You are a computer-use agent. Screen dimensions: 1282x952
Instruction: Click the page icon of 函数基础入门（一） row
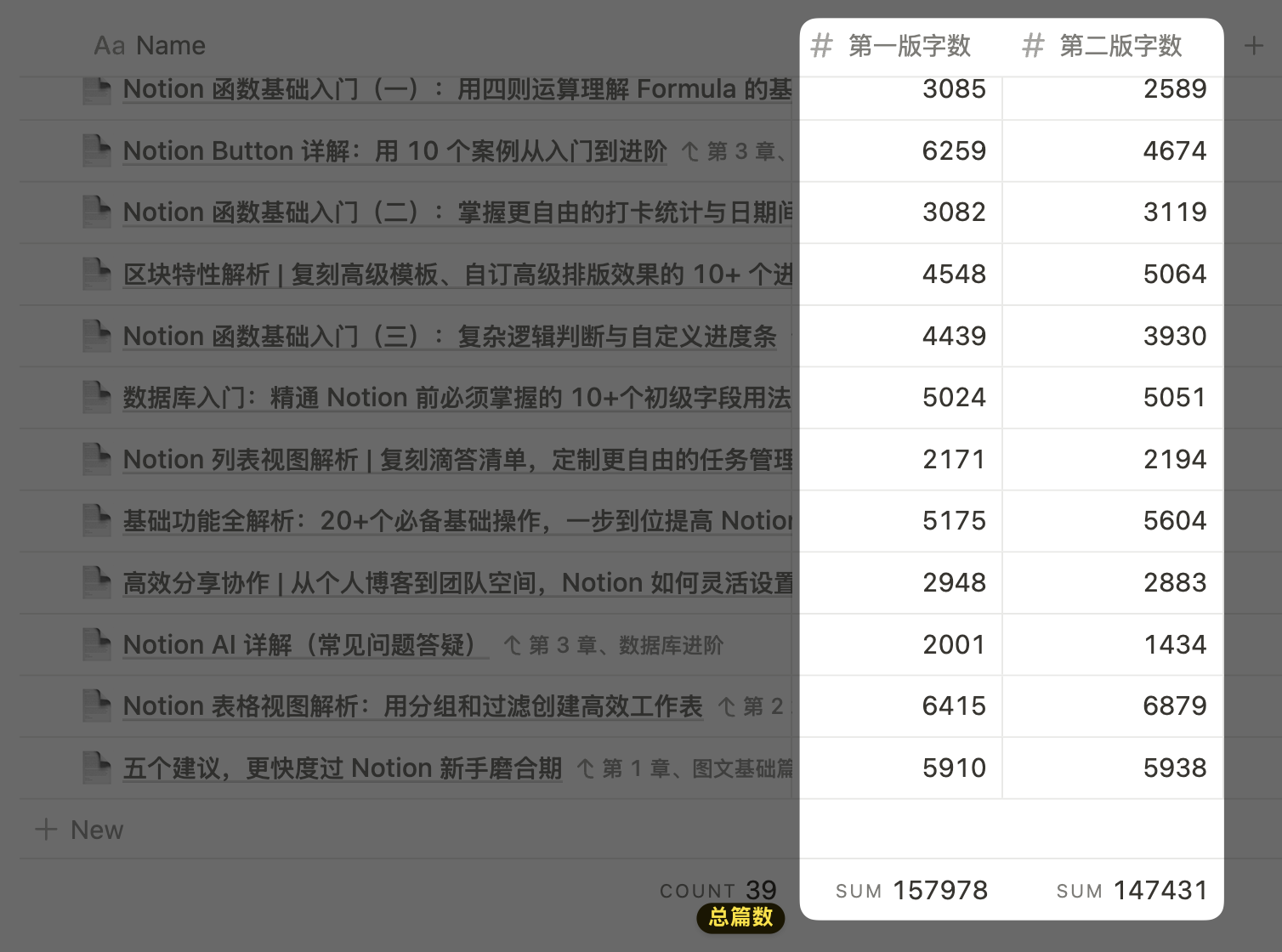97,90
